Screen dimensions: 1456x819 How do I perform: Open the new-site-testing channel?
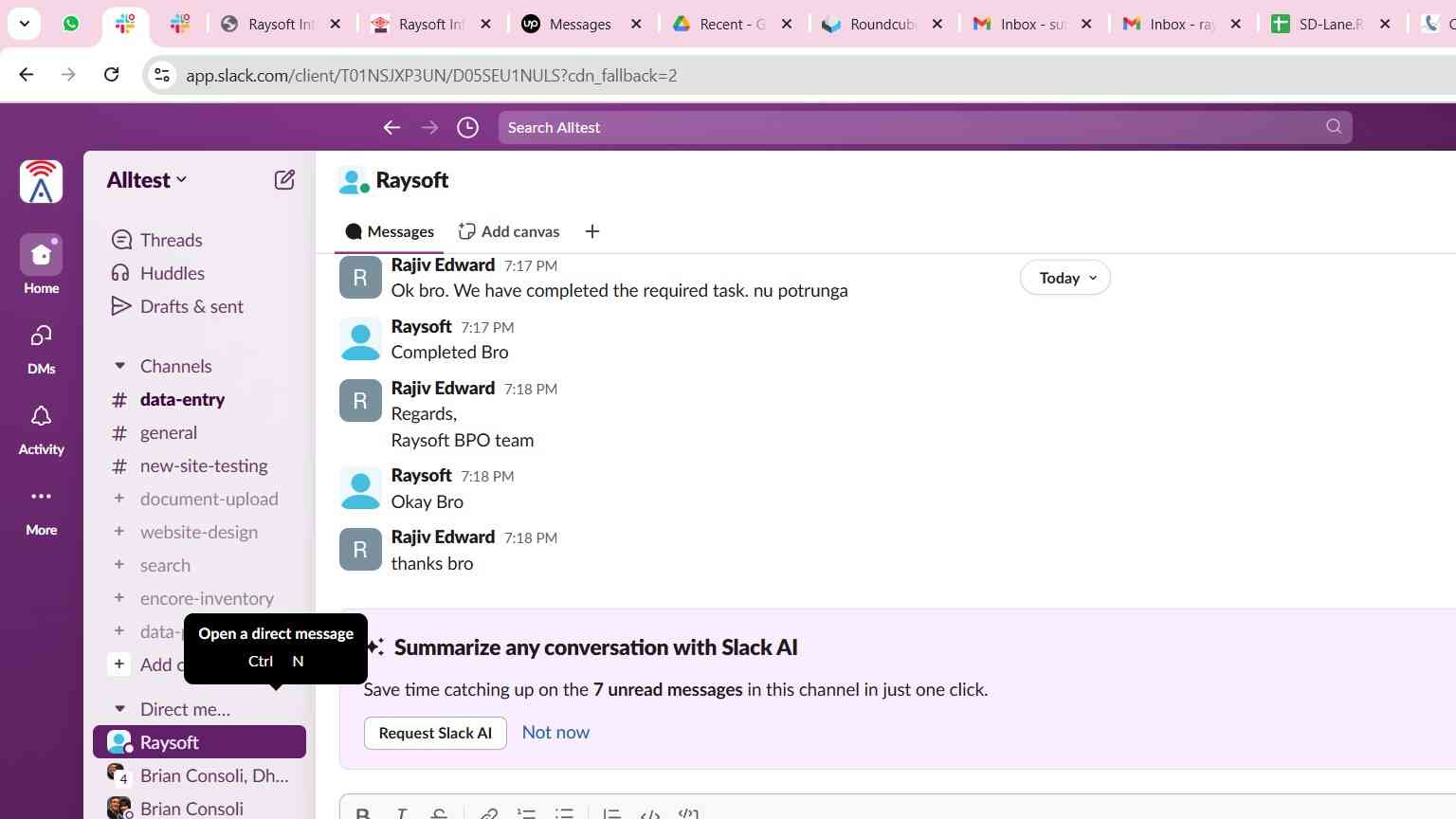tap(199, 465)
